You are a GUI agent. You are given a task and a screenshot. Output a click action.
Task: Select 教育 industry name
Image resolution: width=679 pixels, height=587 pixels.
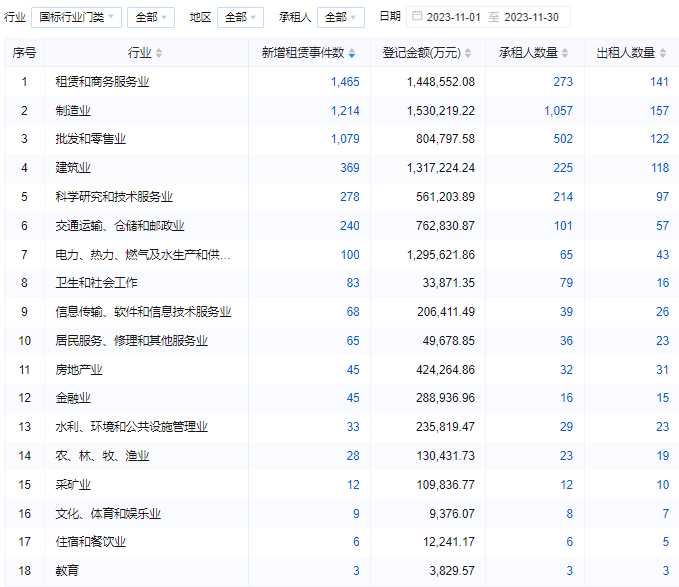pos(67,571)
